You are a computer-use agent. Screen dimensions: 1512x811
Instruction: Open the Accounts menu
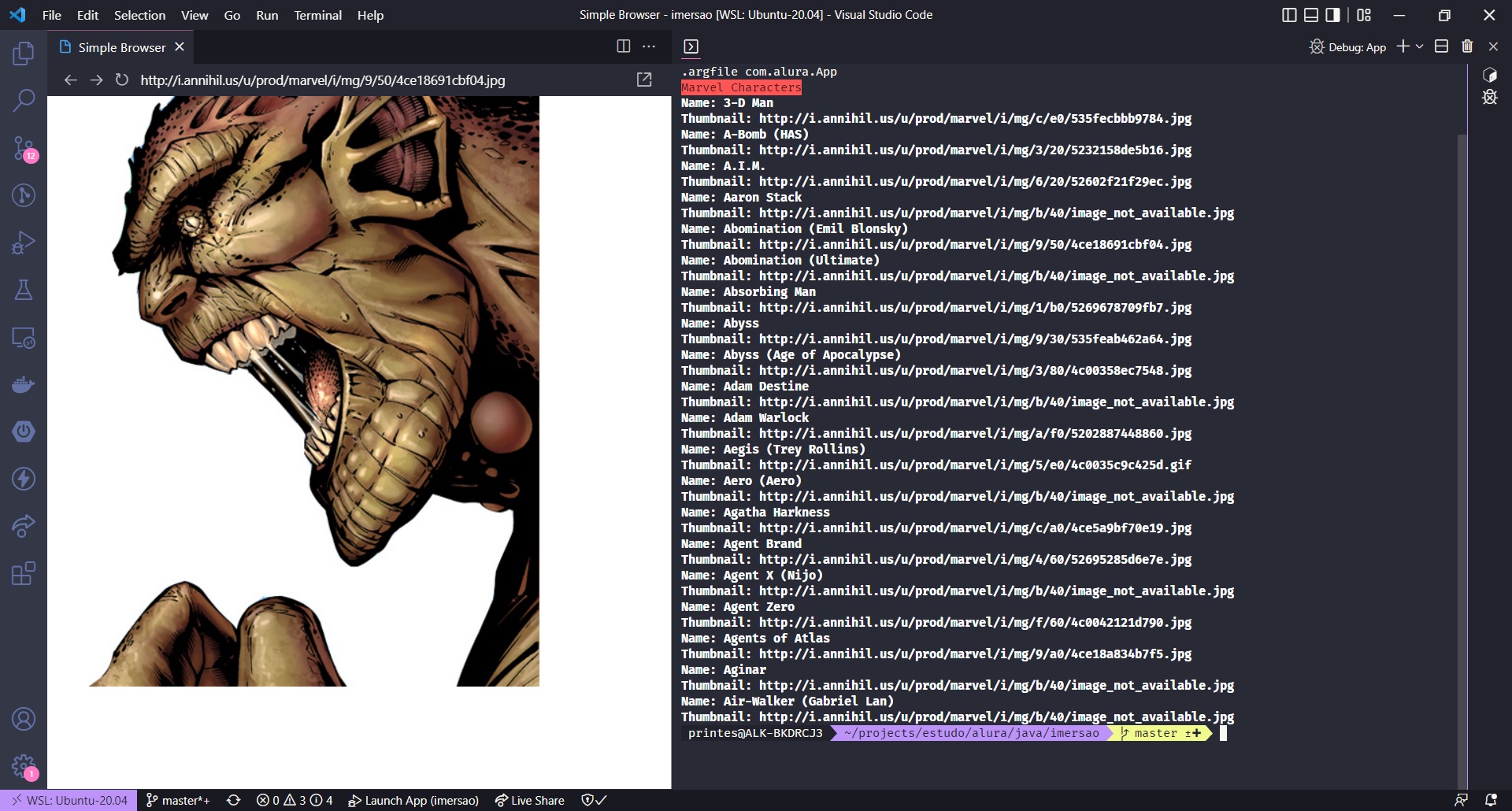pos(24,719)
